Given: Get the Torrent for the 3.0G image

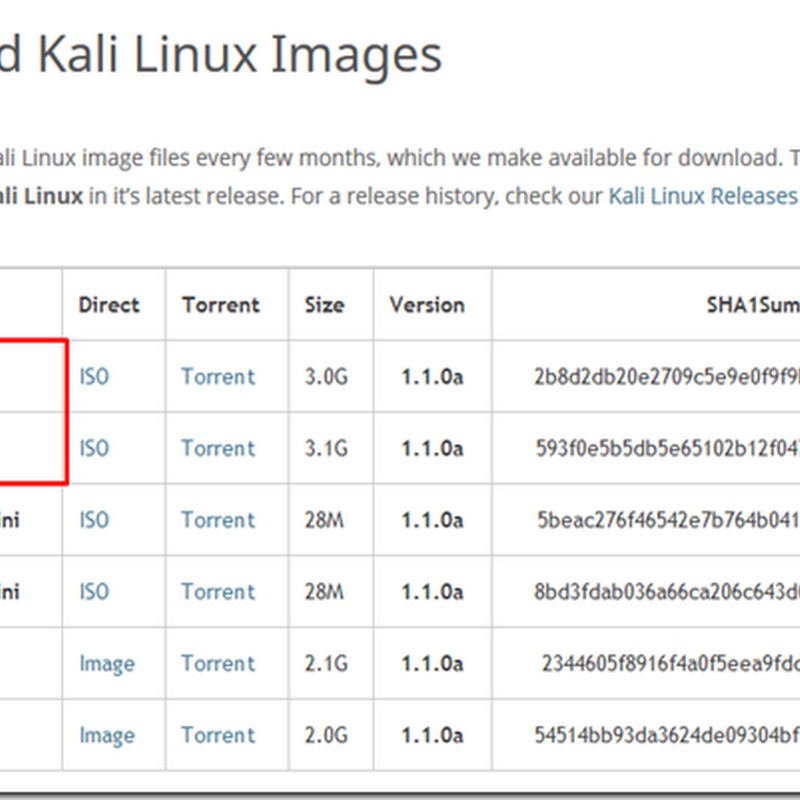Looking at the screenshot, I should click(218, 377).
